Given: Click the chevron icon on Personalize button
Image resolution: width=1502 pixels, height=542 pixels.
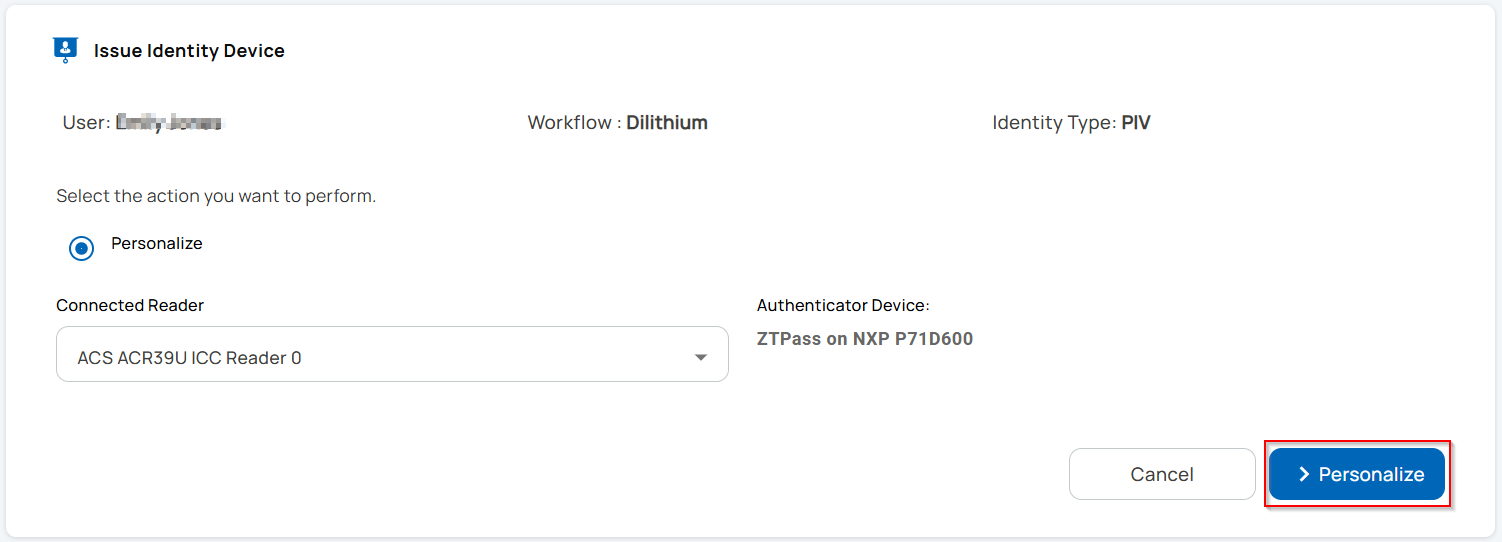Looking at the screenshot, I should pos(1304,474).
